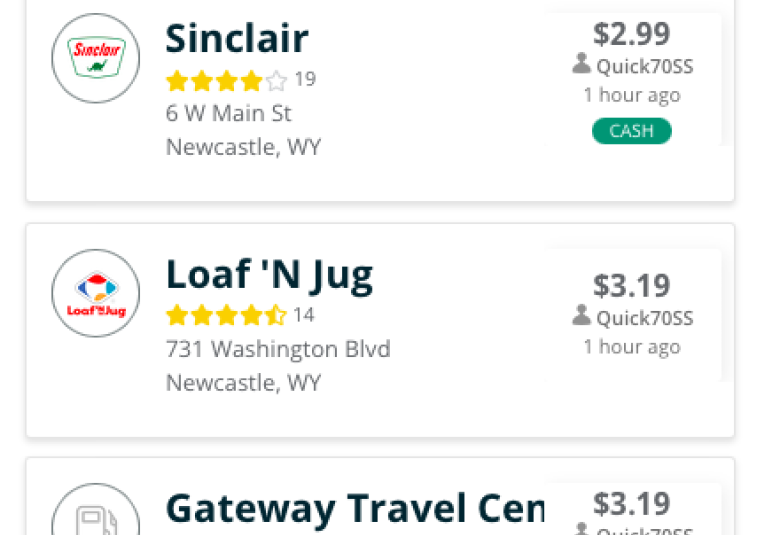Image resolution: width=780 pixels, height=535 pixels.
Task: Click the Loaf 'N Jug logo
Action: point(96,293)
